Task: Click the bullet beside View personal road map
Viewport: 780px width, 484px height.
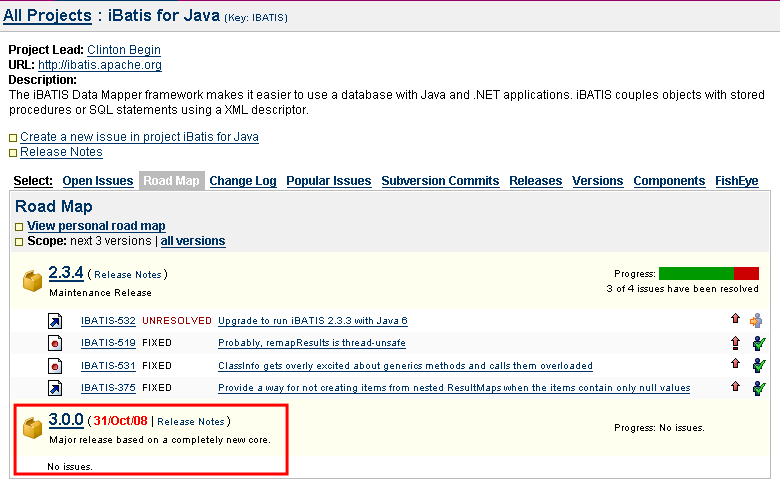Action: pyautogui.click(x=19, y=227)
